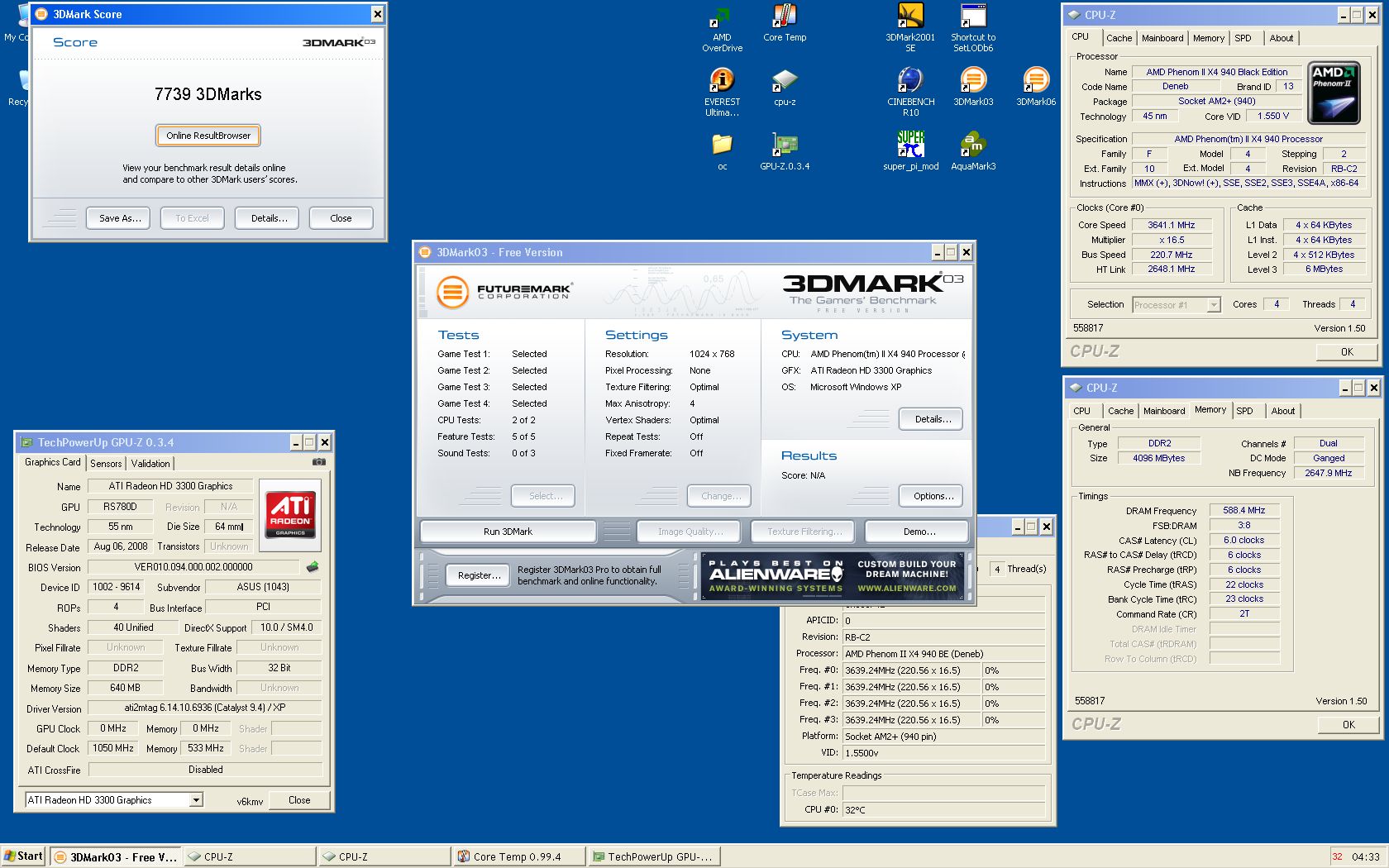Click Run 3DMark button
Viewport: 1389px width, 868px height.
click(x=508, y=532)
